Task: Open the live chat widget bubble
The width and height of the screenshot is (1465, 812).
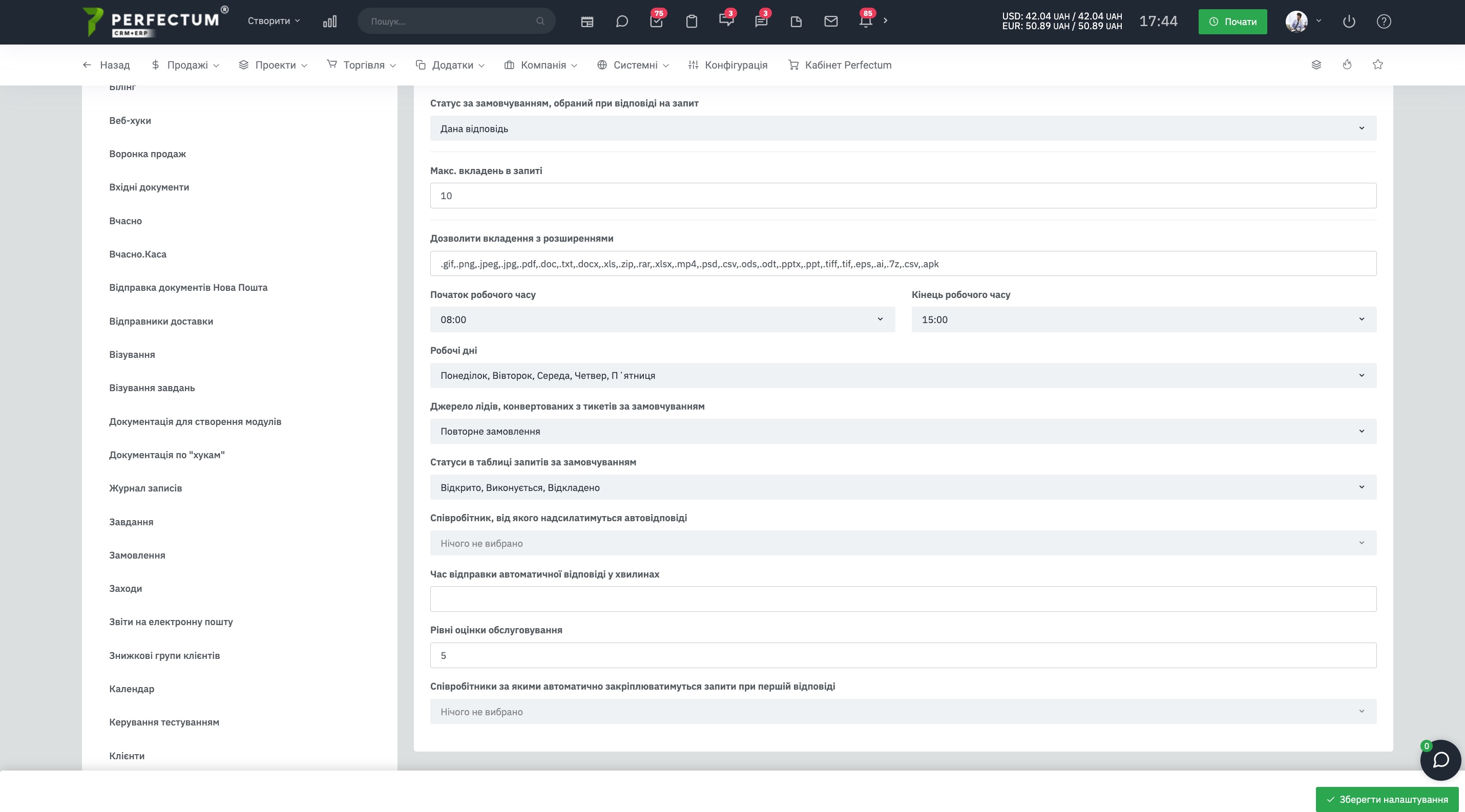Action: [1440, 760]
